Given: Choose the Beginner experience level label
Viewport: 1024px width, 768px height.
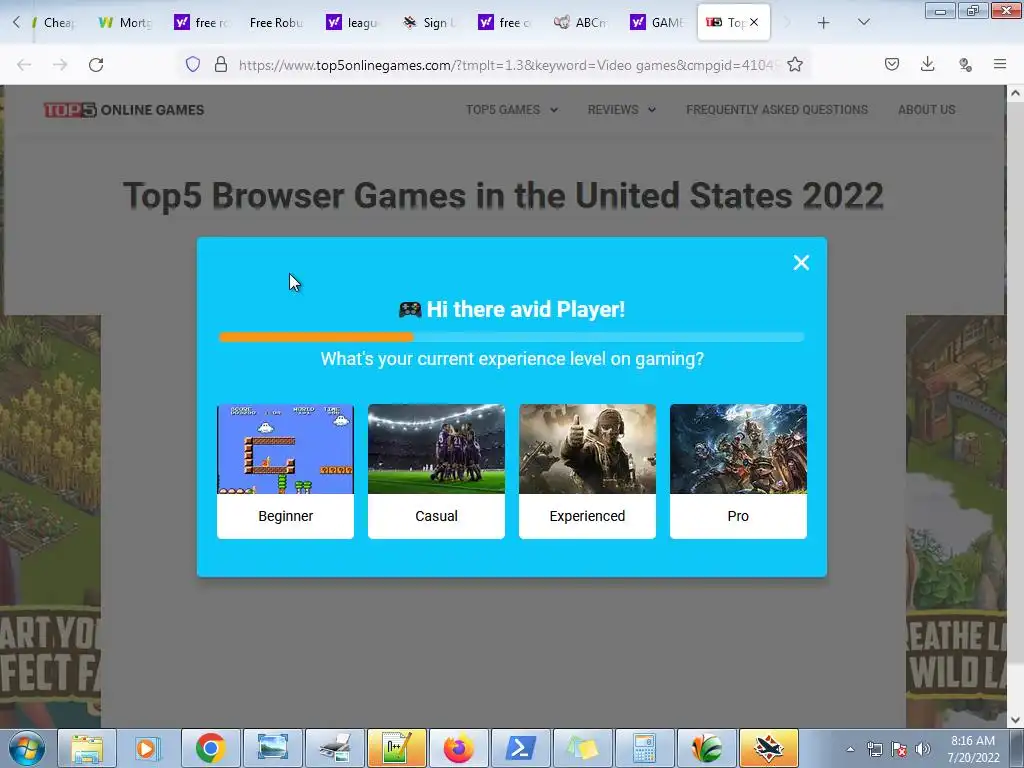Looking at the screenshot, I should pyautogui.click(x=285, y=516).
